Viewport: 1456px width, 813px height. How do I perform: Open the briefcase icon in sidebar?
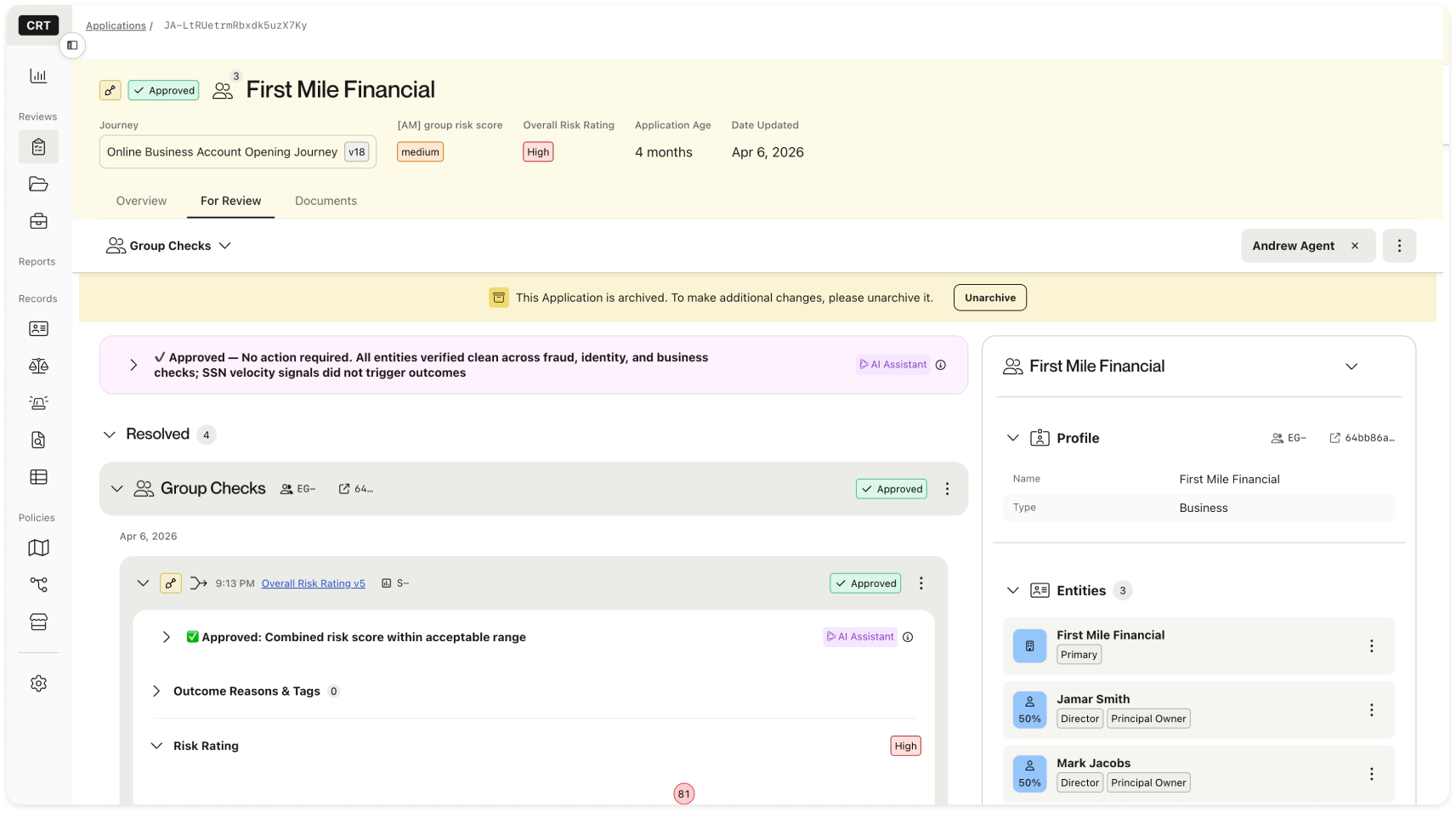pyautogui.click(x=38, y=221)
